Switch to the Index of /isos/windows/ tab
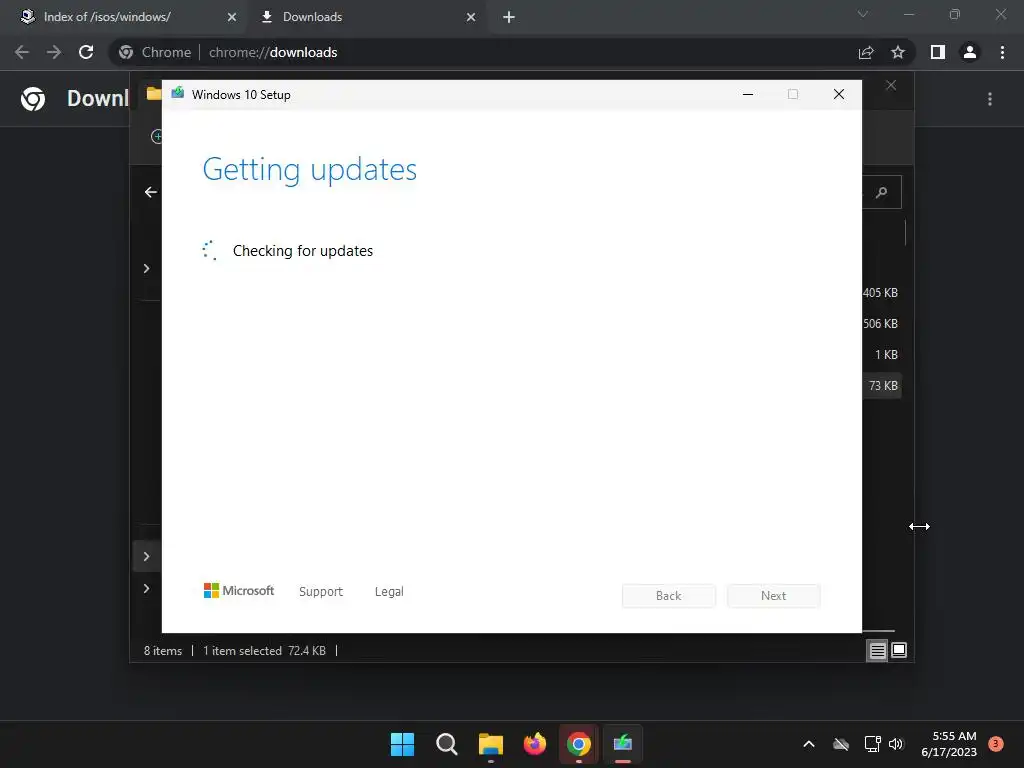This screenshot has width=1024, height=768. click(x=106, y=17)
